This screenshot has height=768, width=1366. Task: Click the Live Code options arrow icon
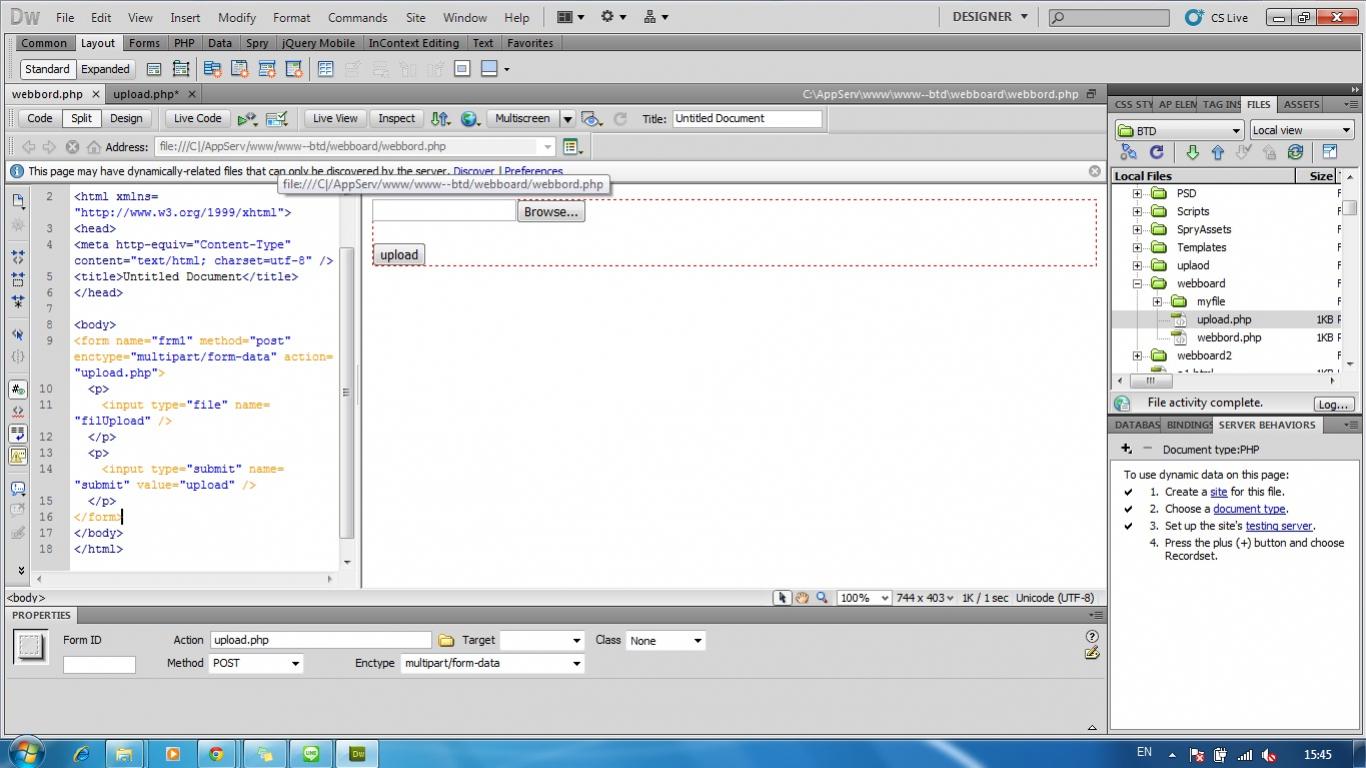(247, 118)
